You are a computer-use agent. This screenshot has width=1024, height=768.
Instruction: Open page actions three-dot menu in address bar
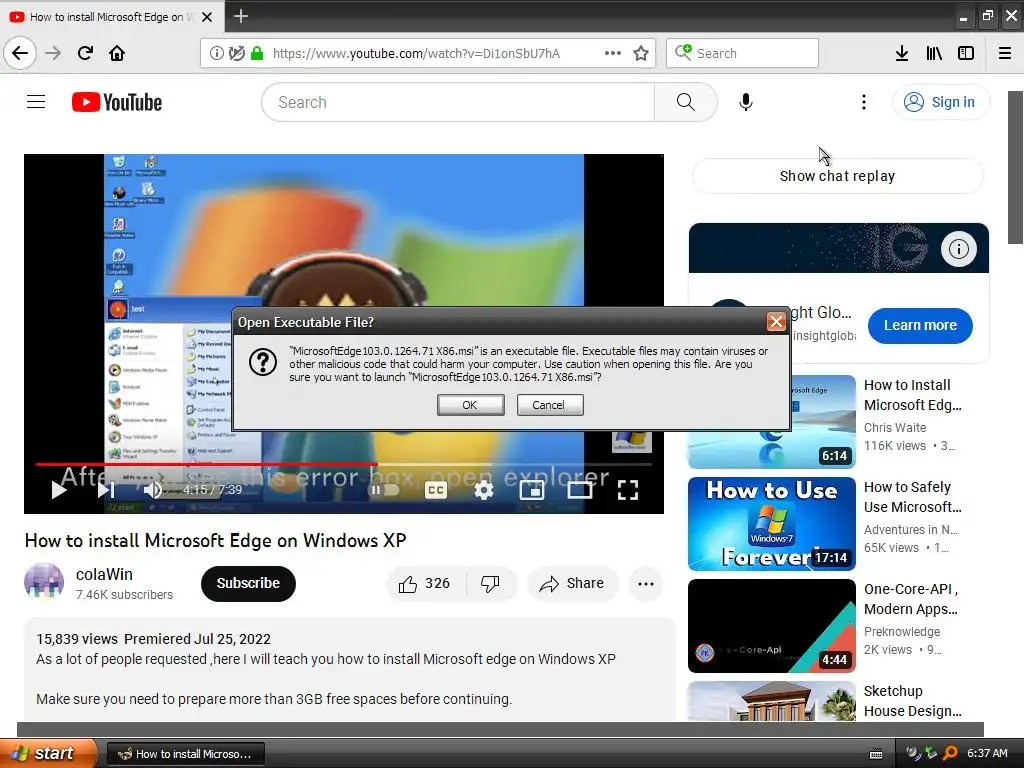tap(613, 53)
